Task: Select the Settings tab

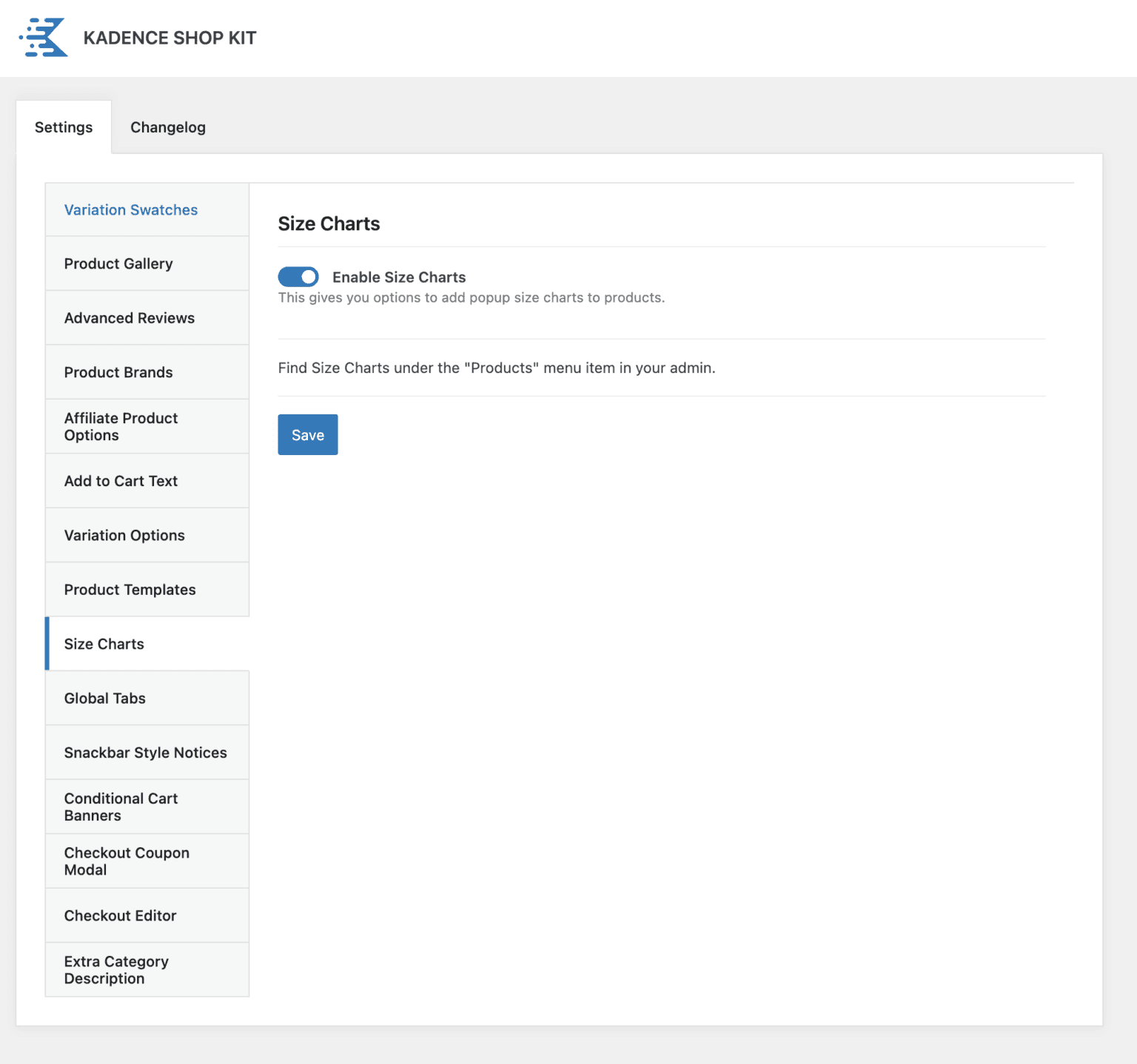Action: tap(64, 127)
